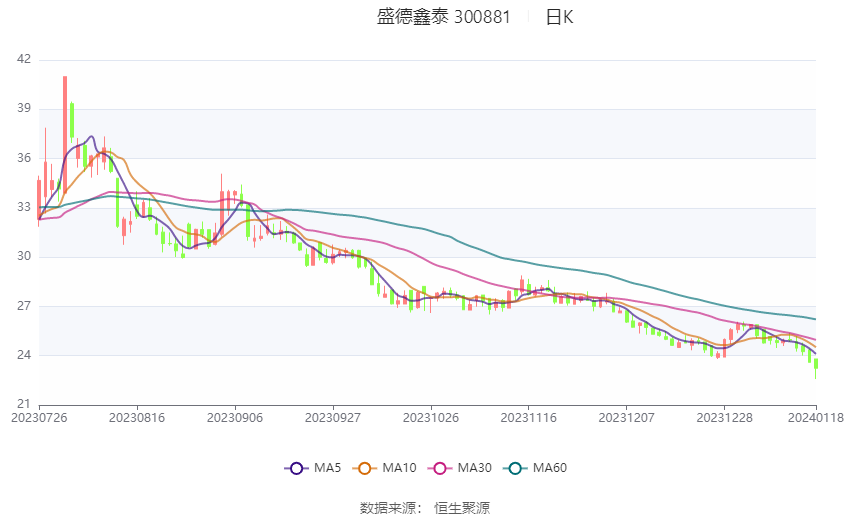Toggle the MA5 legend series
Screen dimensions: 850x516
[313, 468]
